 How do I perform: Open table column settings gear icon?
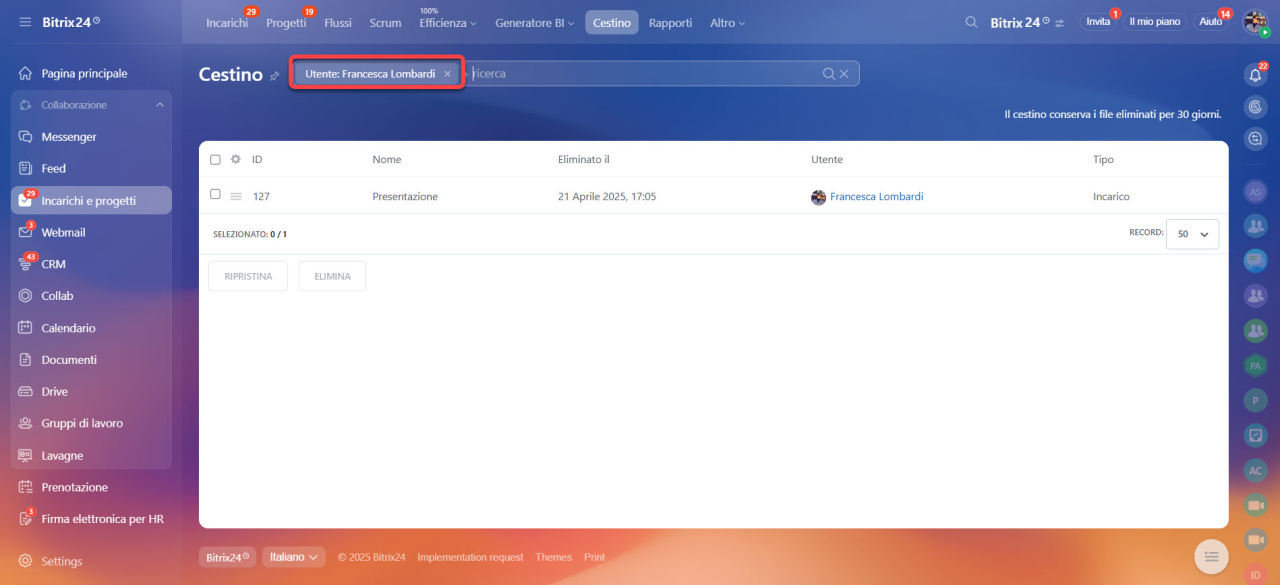click(236, 159)
